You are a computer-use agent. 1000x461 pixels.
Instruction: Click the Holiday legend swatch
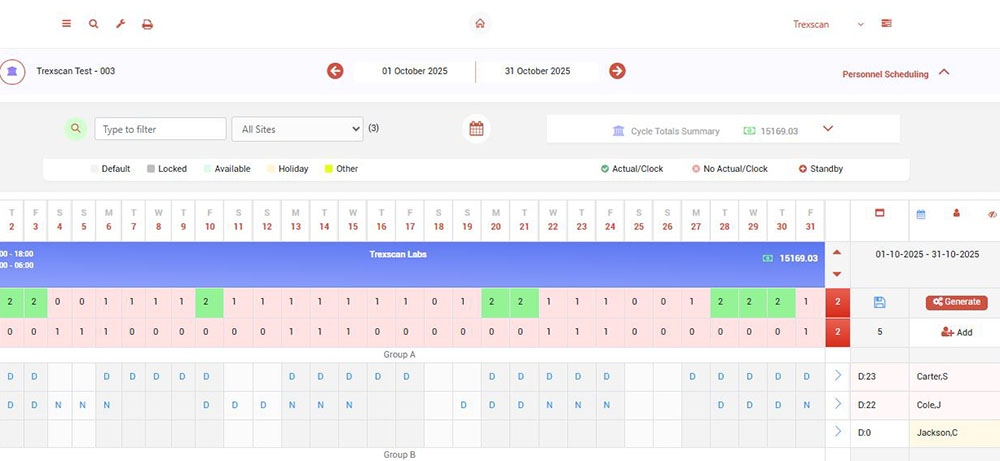pos(270,169)
